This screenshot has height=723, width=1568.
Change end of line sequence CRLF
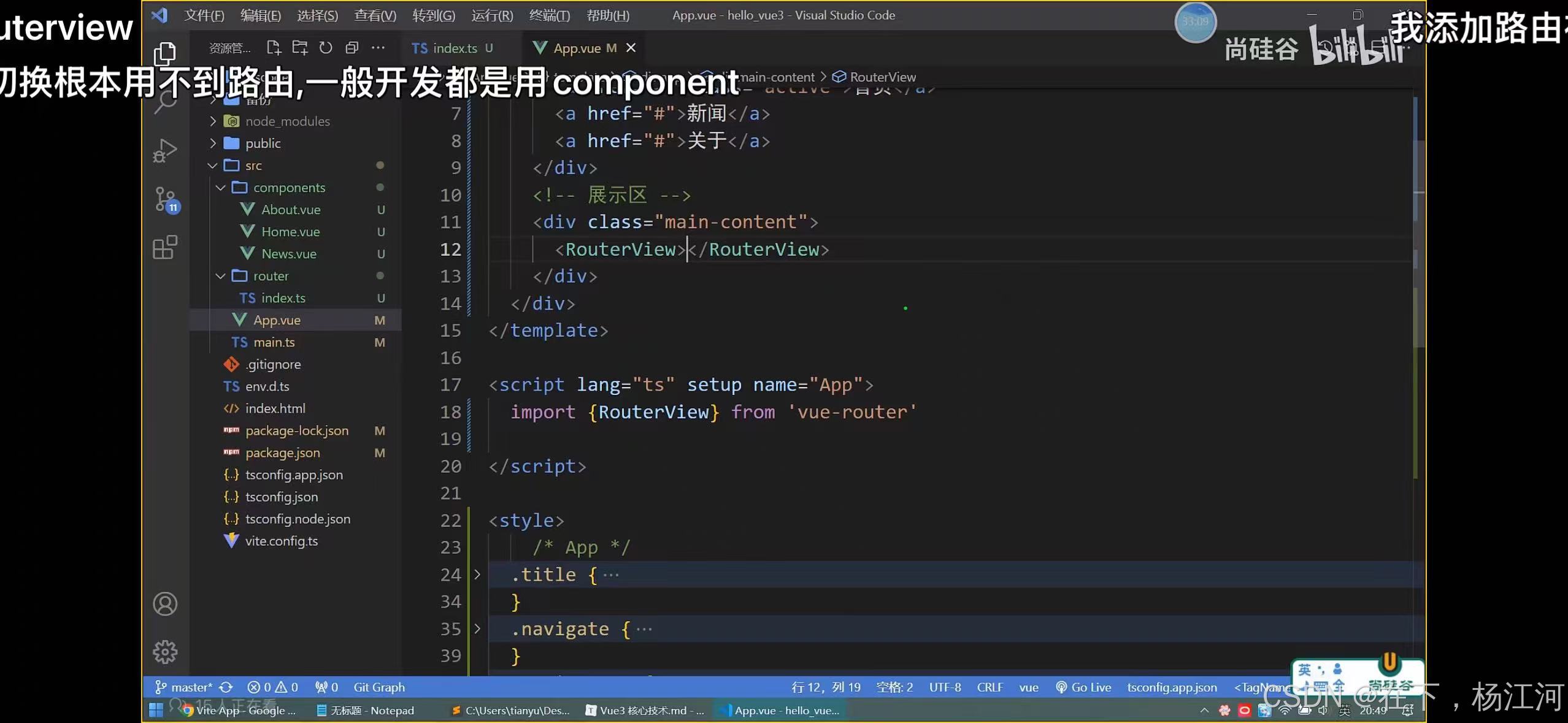coord(990,687)
